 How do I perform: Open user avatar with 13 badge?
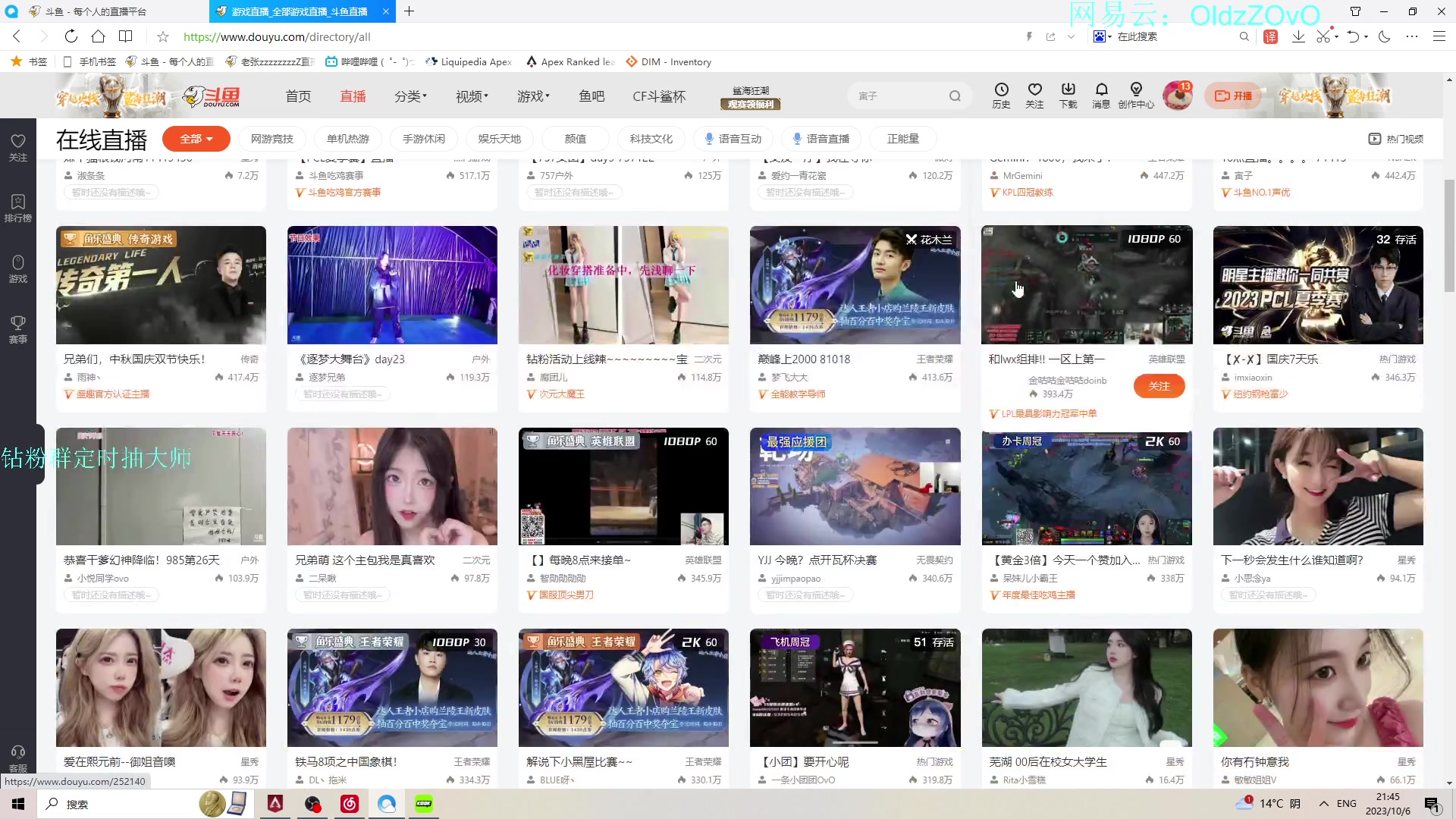click(1177, 96)
